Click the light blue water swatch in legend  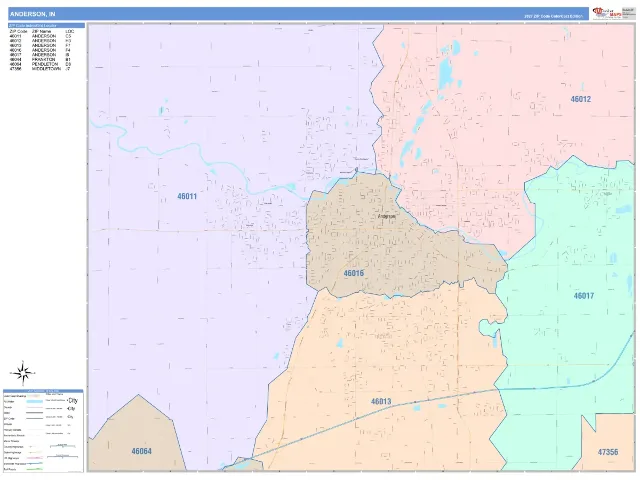click(x=35, y=402)
